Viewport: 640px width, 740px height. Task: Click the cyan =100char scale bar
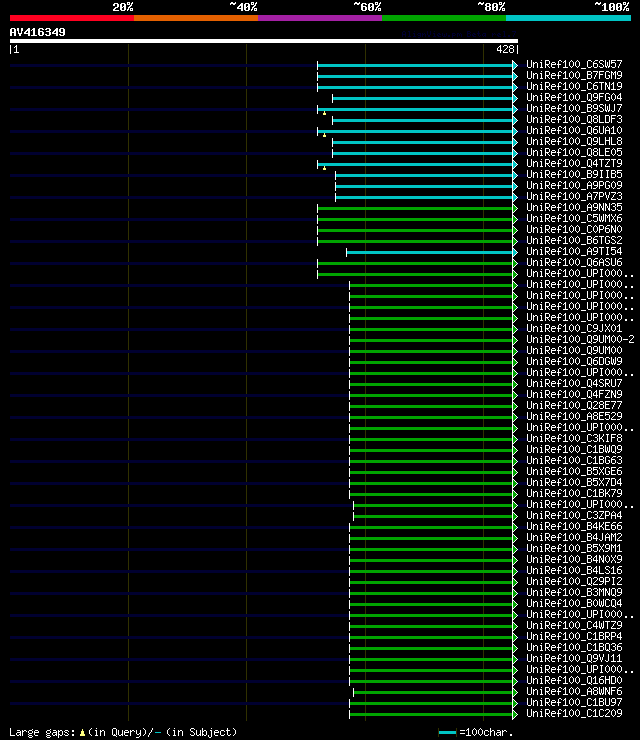point(447,732)
